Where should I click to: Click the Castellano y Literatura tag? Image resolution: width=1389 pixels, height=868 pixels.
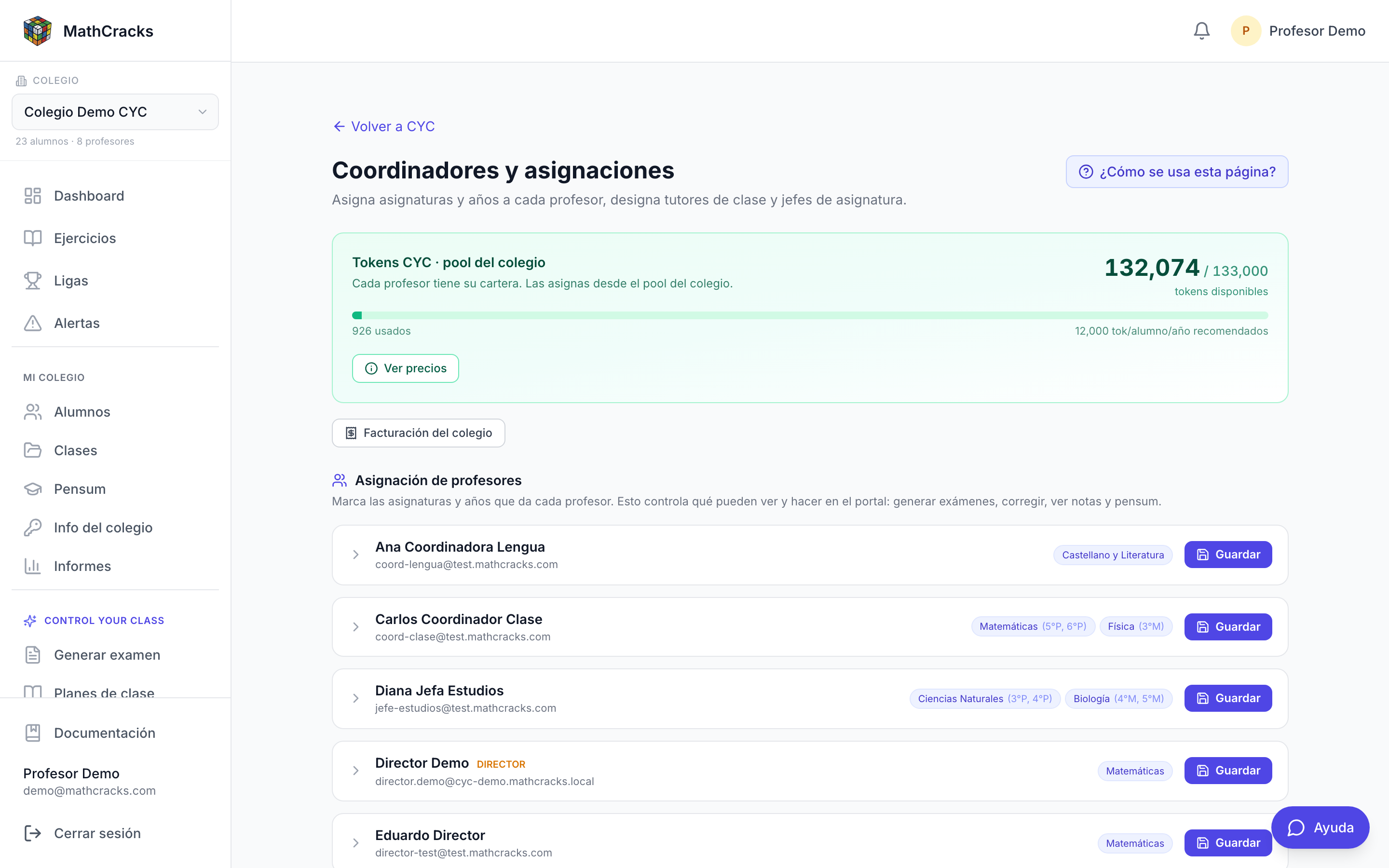(x=1112, y=555)
